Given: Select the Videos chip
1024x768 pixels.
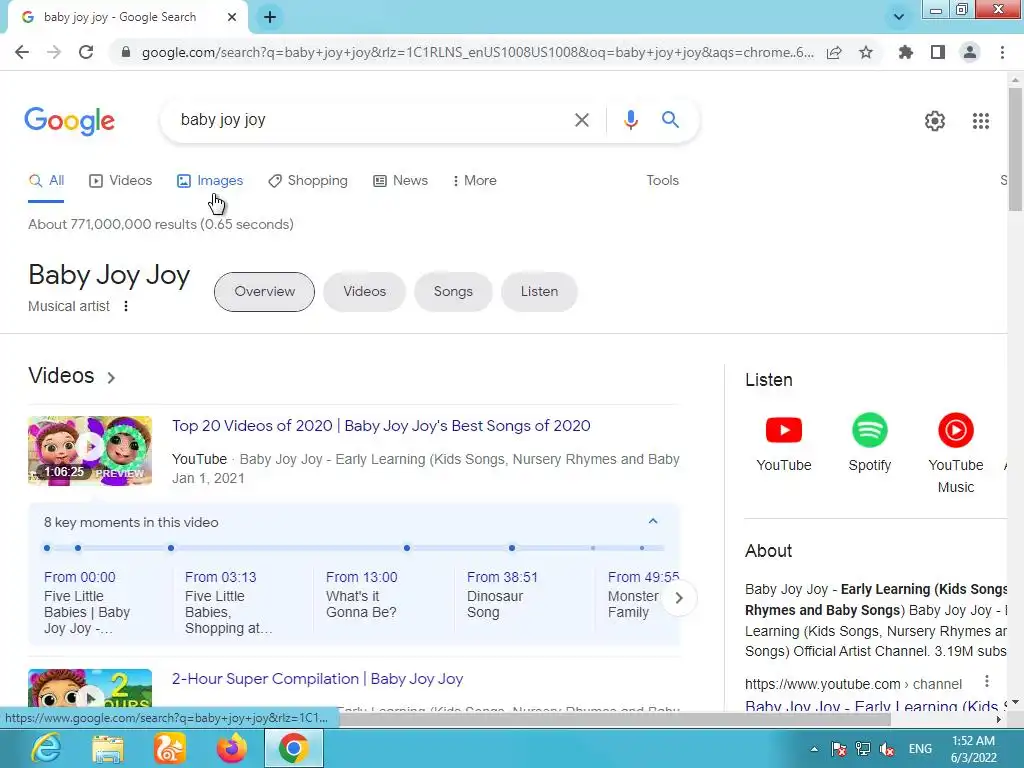Looking at the screenshot, I should click(x=364, y=292).
